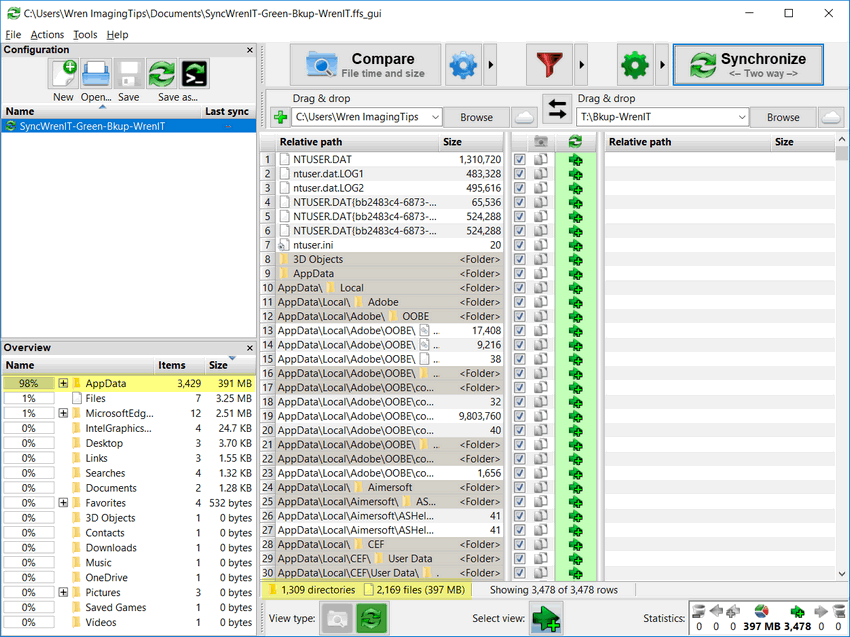Open the T:\Bkup-WrenIT path dropdown
This screenshot has width=850, height=637.
[740, 117]
